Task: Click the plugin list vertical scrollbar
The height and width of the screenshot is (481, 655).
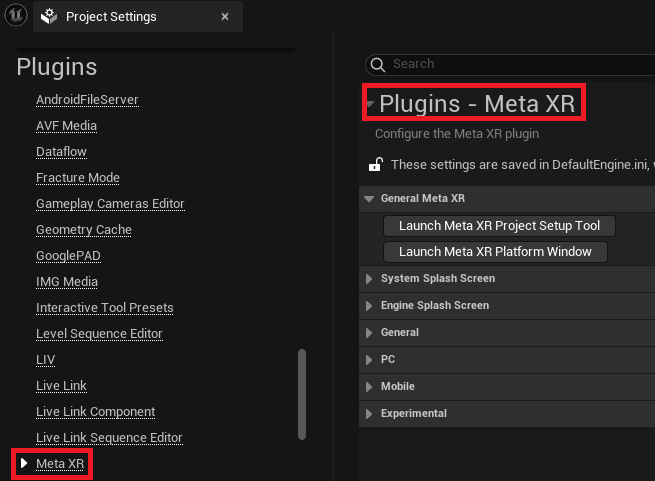Action: 302,393
